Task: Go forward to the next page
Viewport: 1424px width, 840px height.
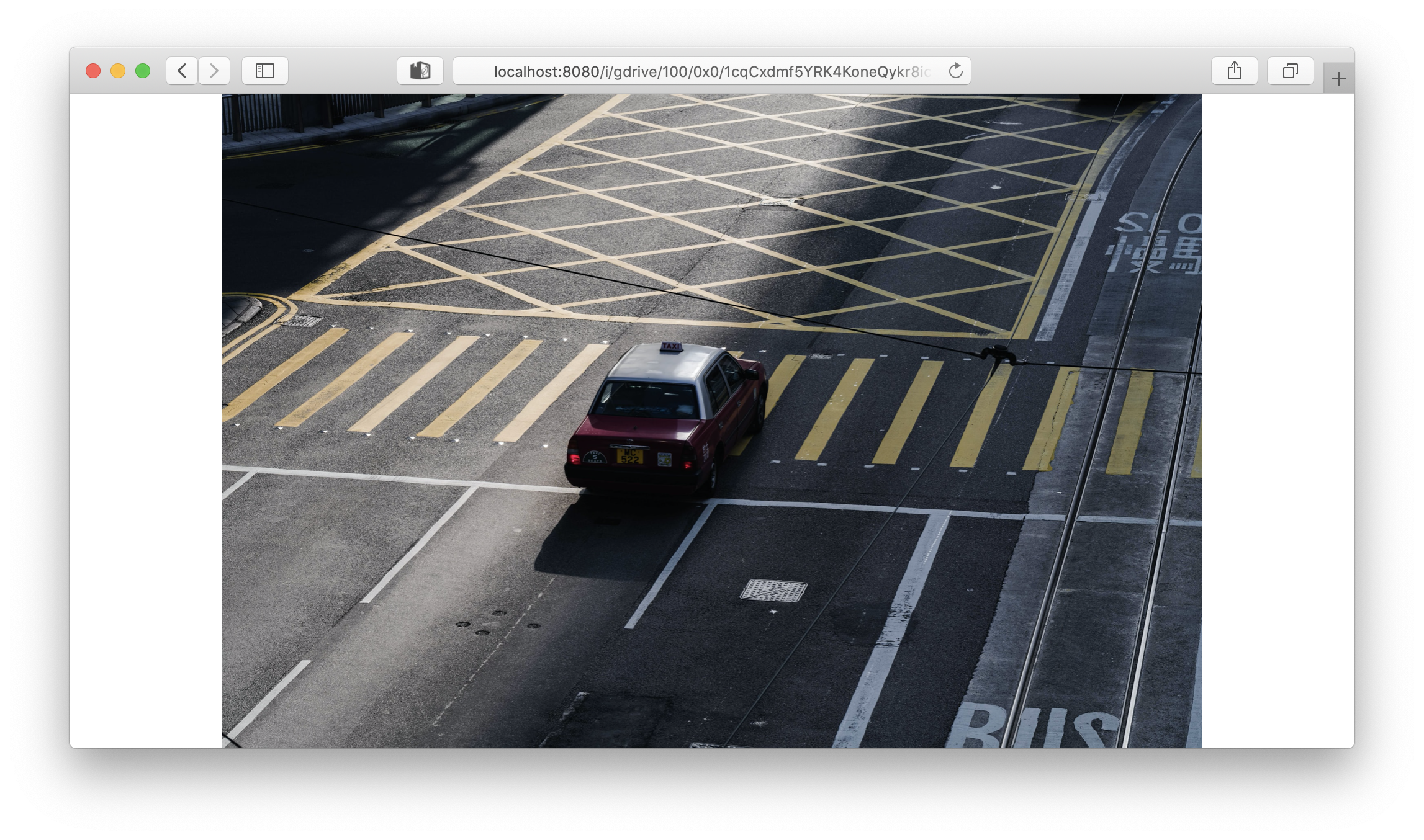Action: (x=214, y=71)
